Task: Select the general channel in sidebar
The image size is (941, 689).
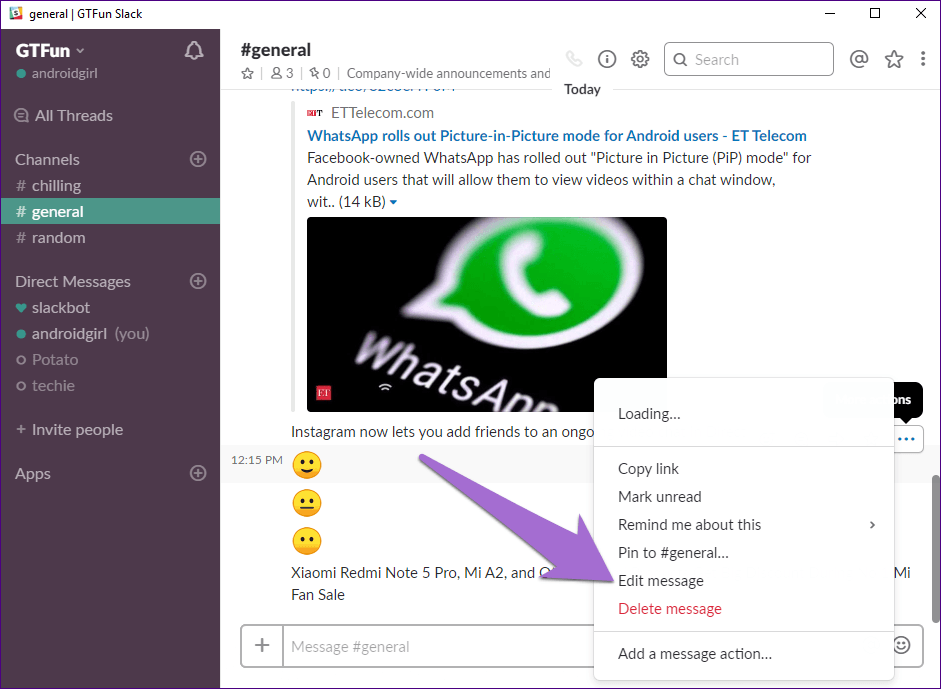Action: click(x=110, y=211)
